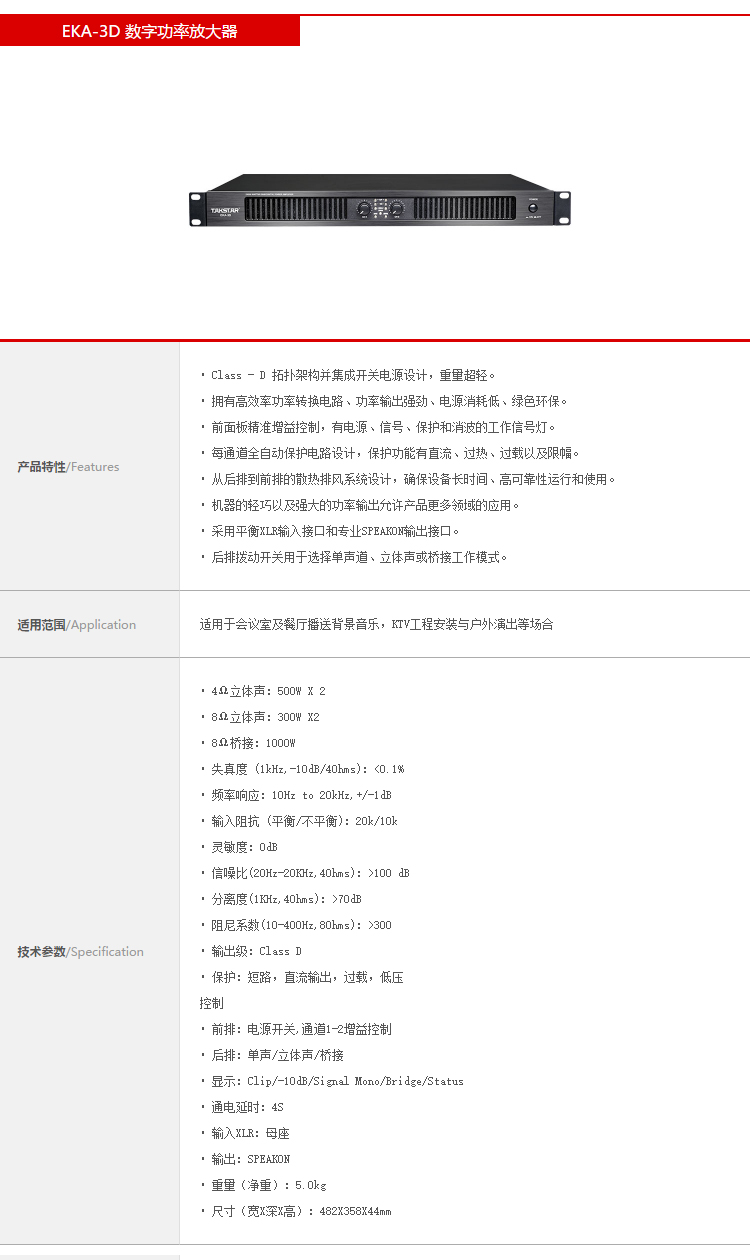Click the 输出级: Class D spec line
750x1260 pixels.
click(x=251, y=951)
